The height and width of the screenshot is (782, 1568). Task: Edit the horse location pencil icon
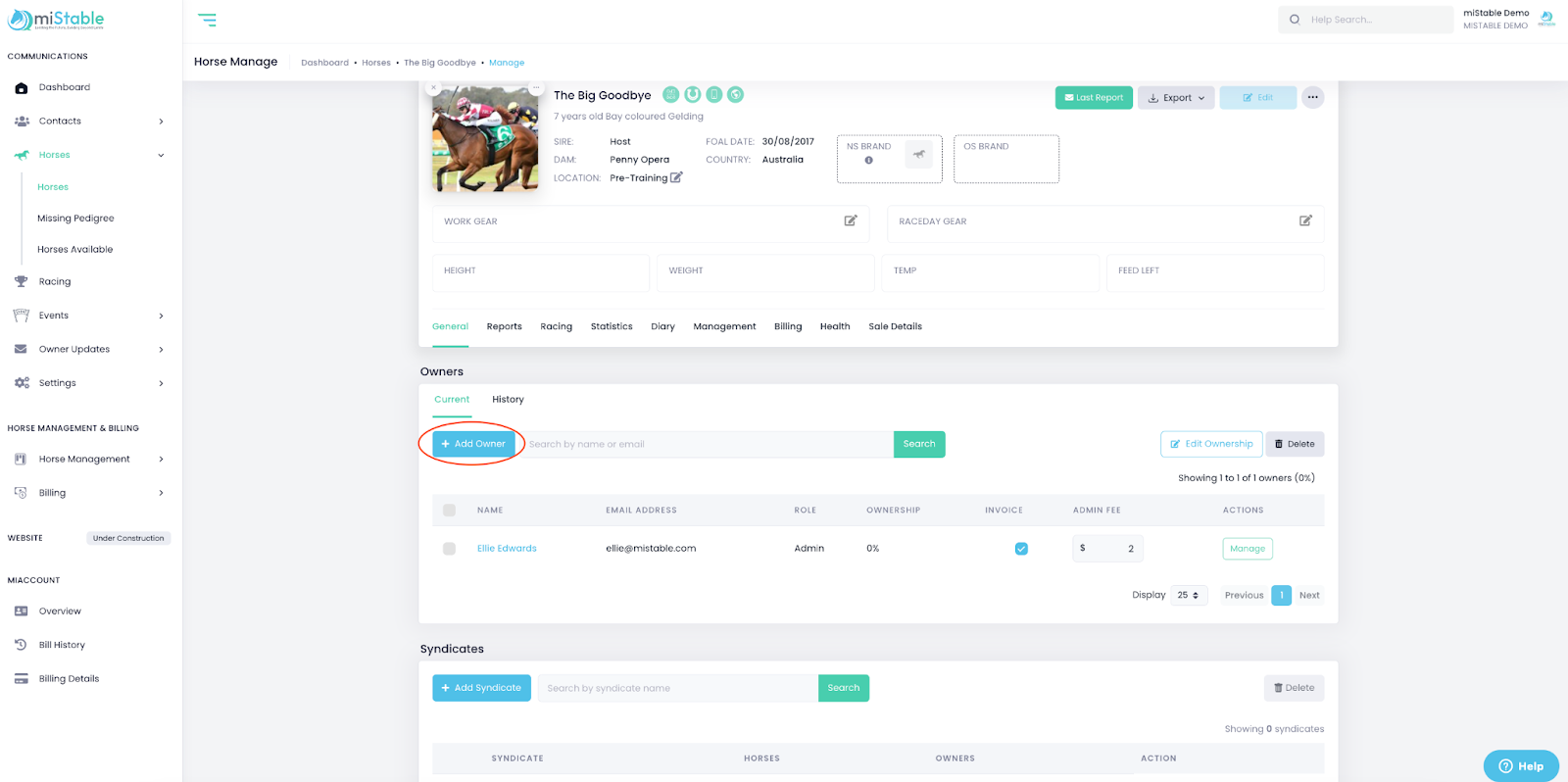coord(676,177)
